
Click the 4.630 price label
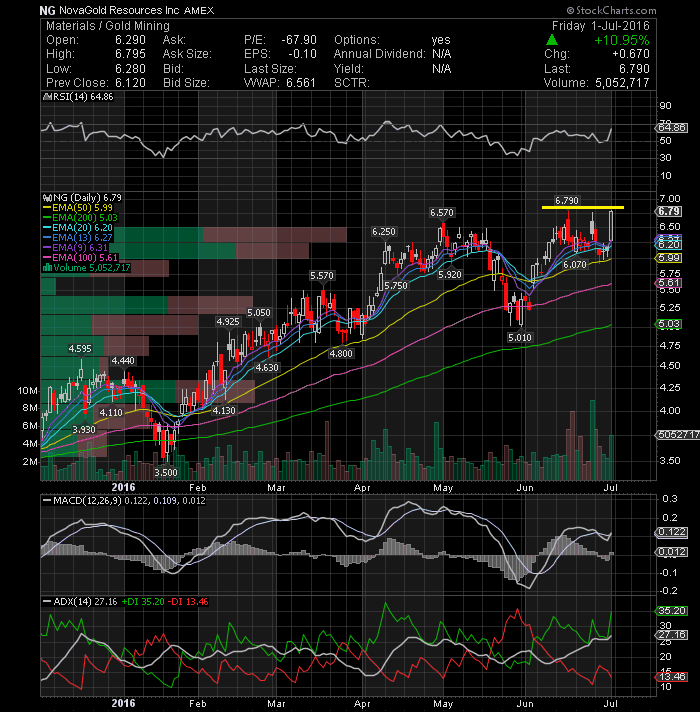tap(267, 368)
